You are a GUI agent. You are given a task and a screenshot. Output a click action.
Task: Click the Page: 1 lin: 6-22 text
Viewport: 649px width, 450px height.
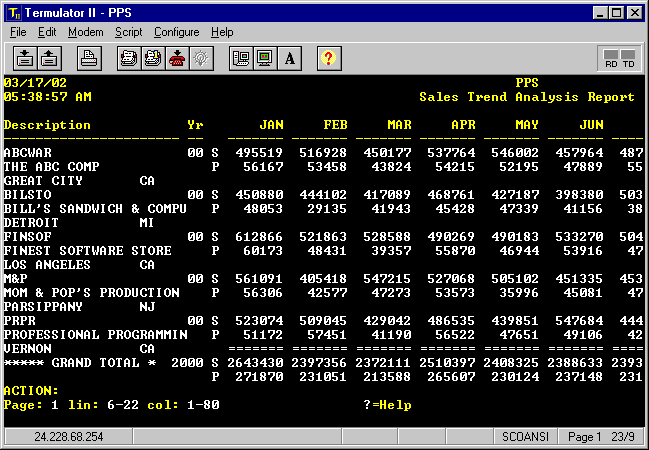(71, 405)
